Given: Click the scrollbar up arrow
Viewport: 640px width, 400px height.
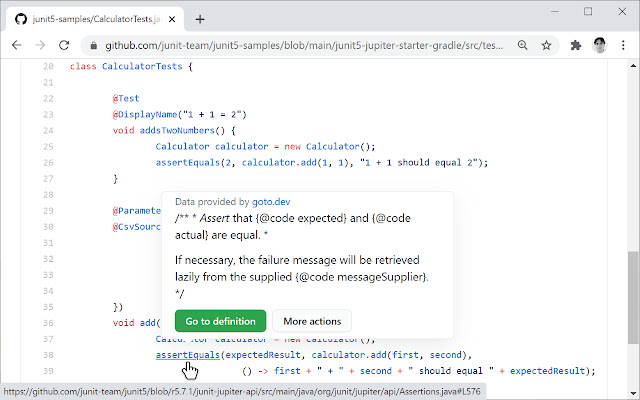Looking at the screenshot, I should tap(633, 65).
